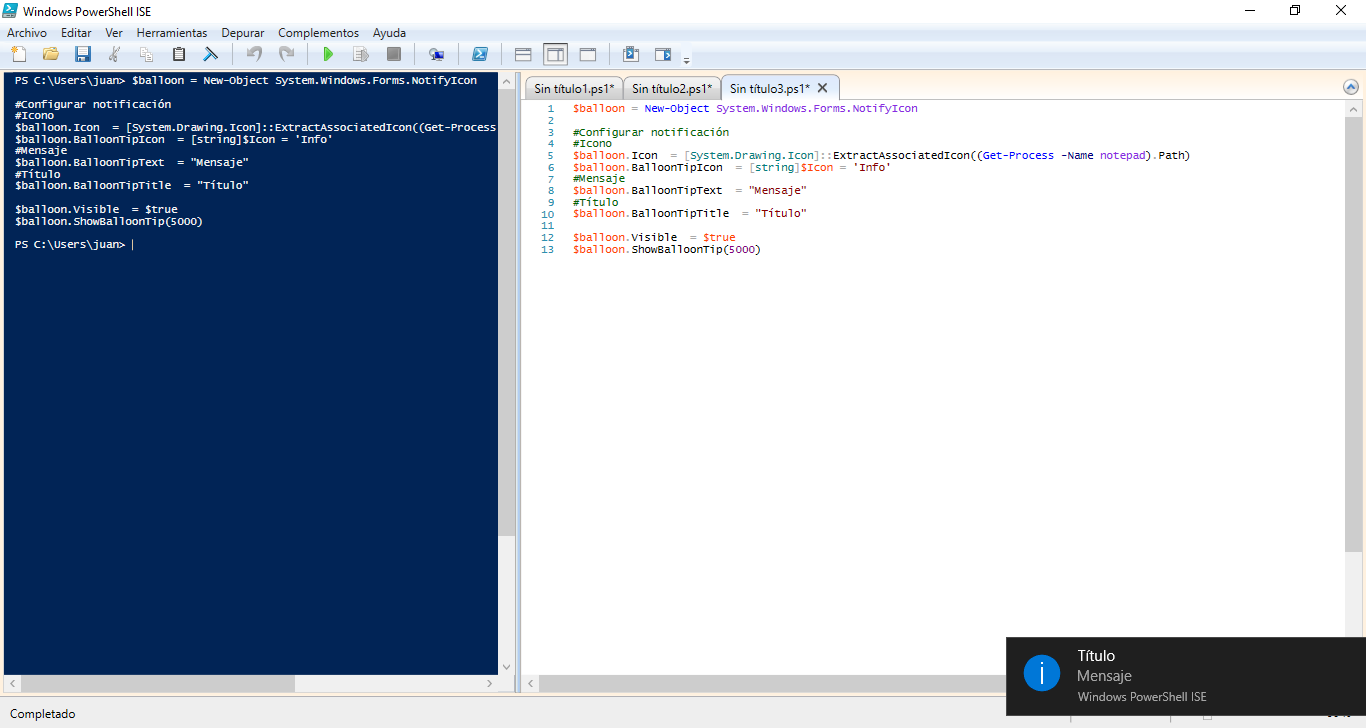Open a New Remote PowerShell Tab
Screen dimensions: 1366x728
coord(436,54)
